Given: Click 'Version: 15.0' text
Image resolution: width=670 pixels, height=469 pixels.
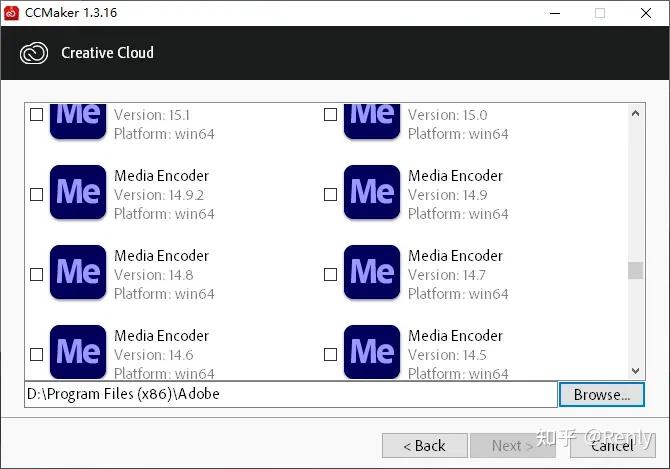Looking at the screenshot, I should [447, 114].
